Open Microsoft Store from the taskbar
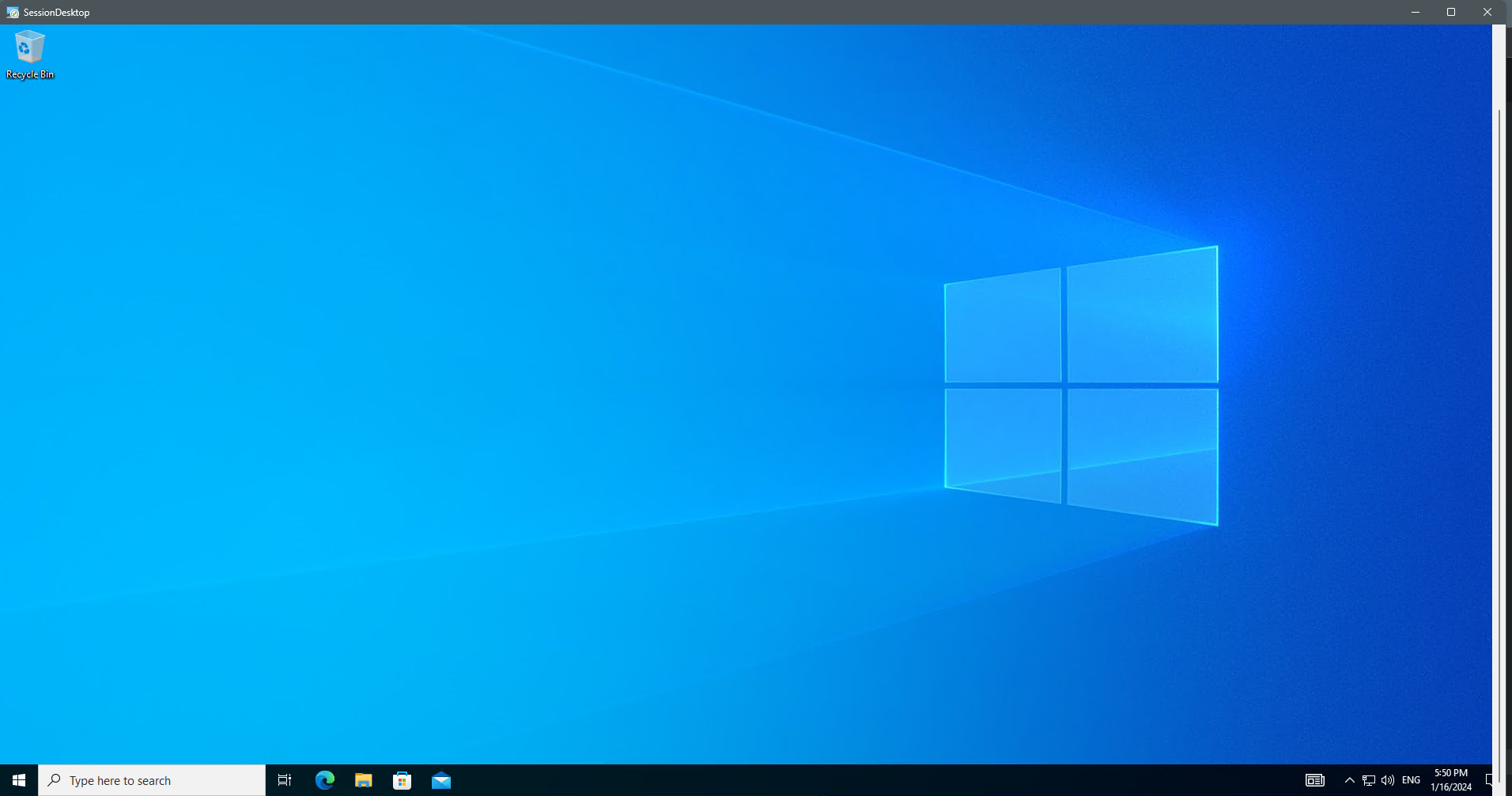Screen dimensions: 1512x796 point(402,780)
